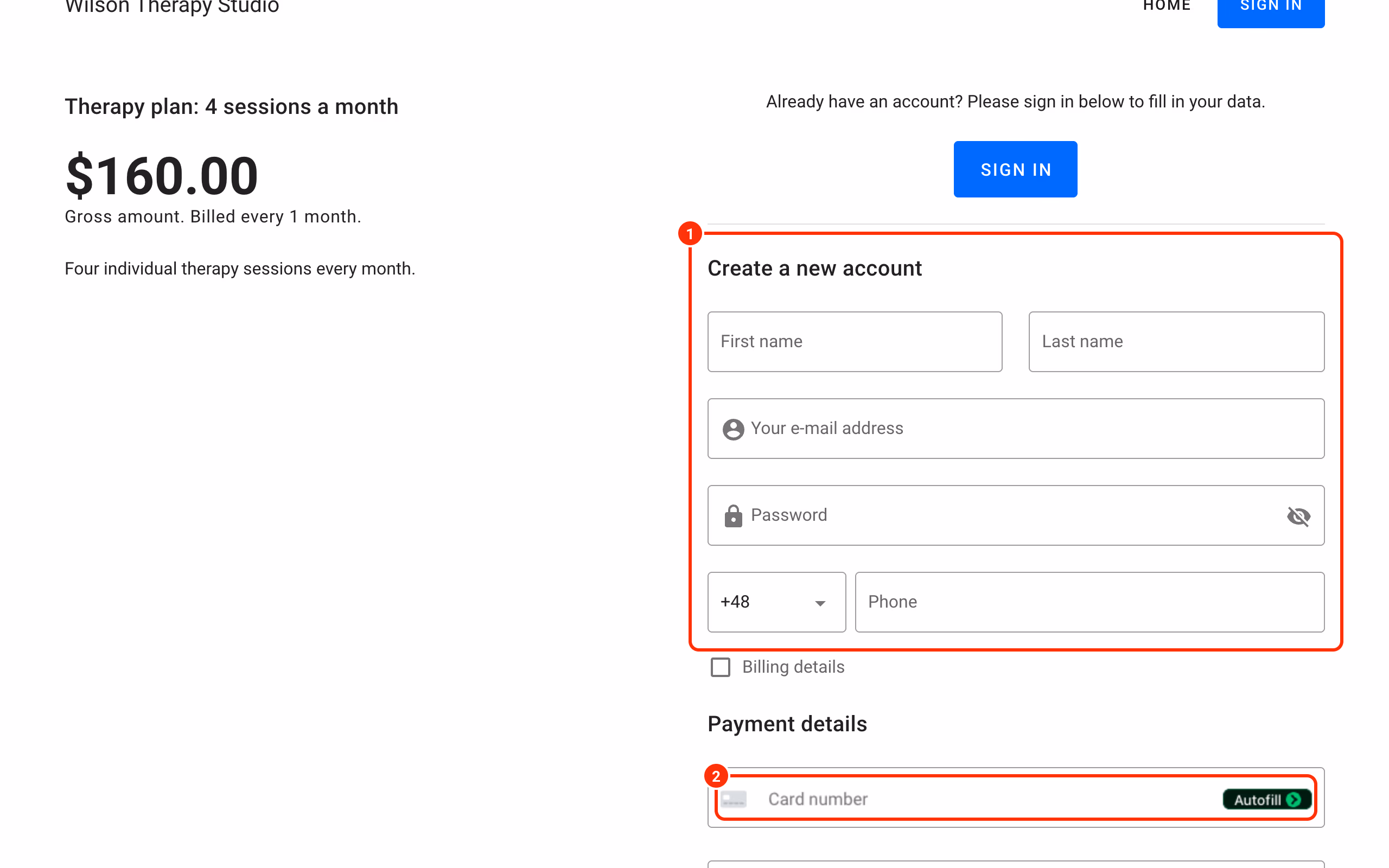
Task: Click the Wilson Therapy Studio site title
Action: (171, 7)
